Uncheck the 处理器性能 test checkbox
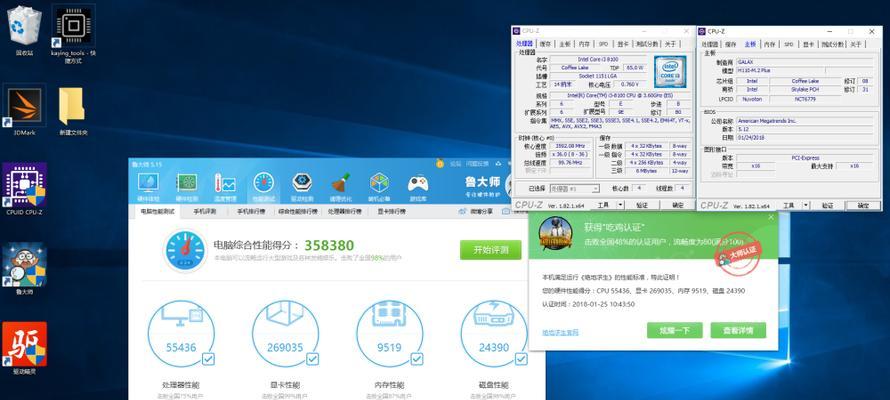Screen dimensions: 890x400 208,359
